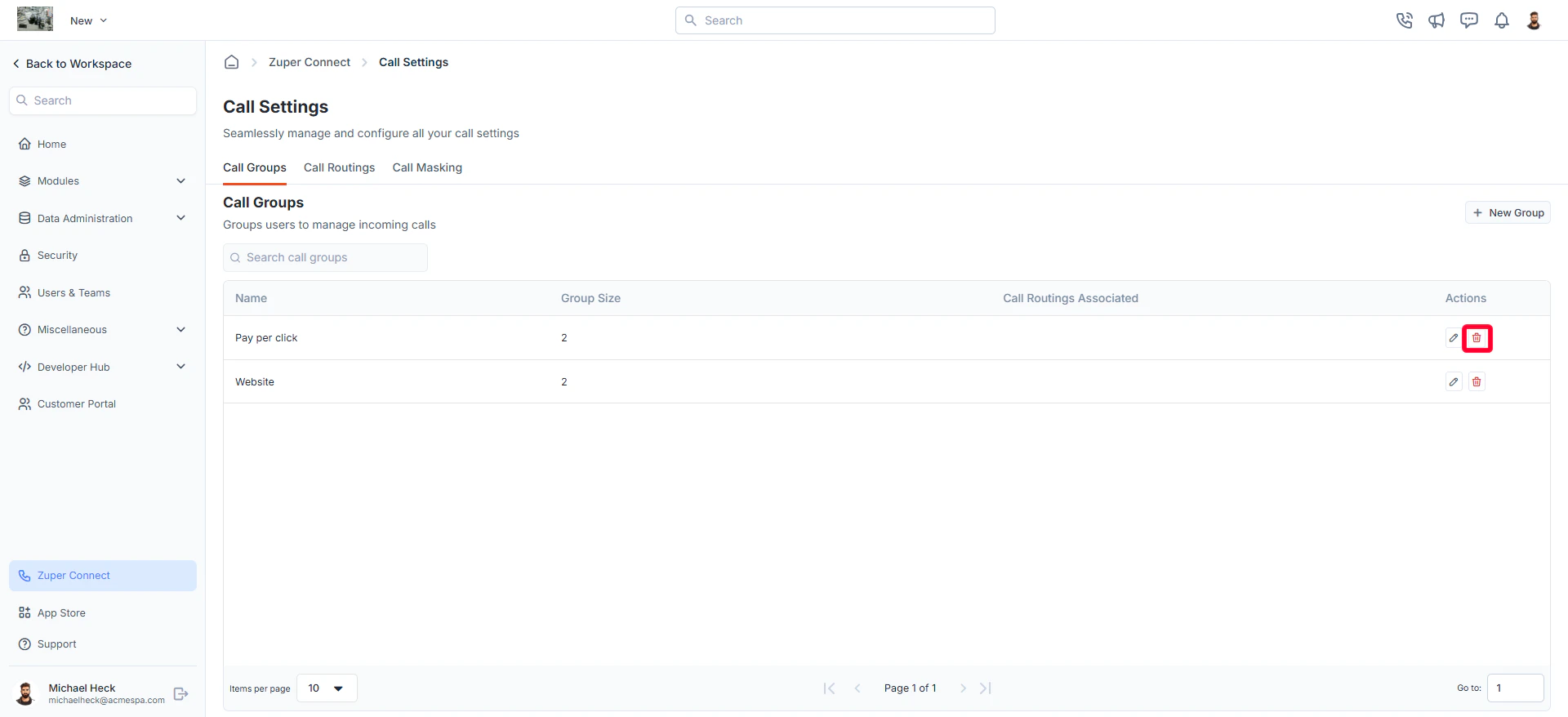
Task: Go to the first page
Action: [829, 688]
